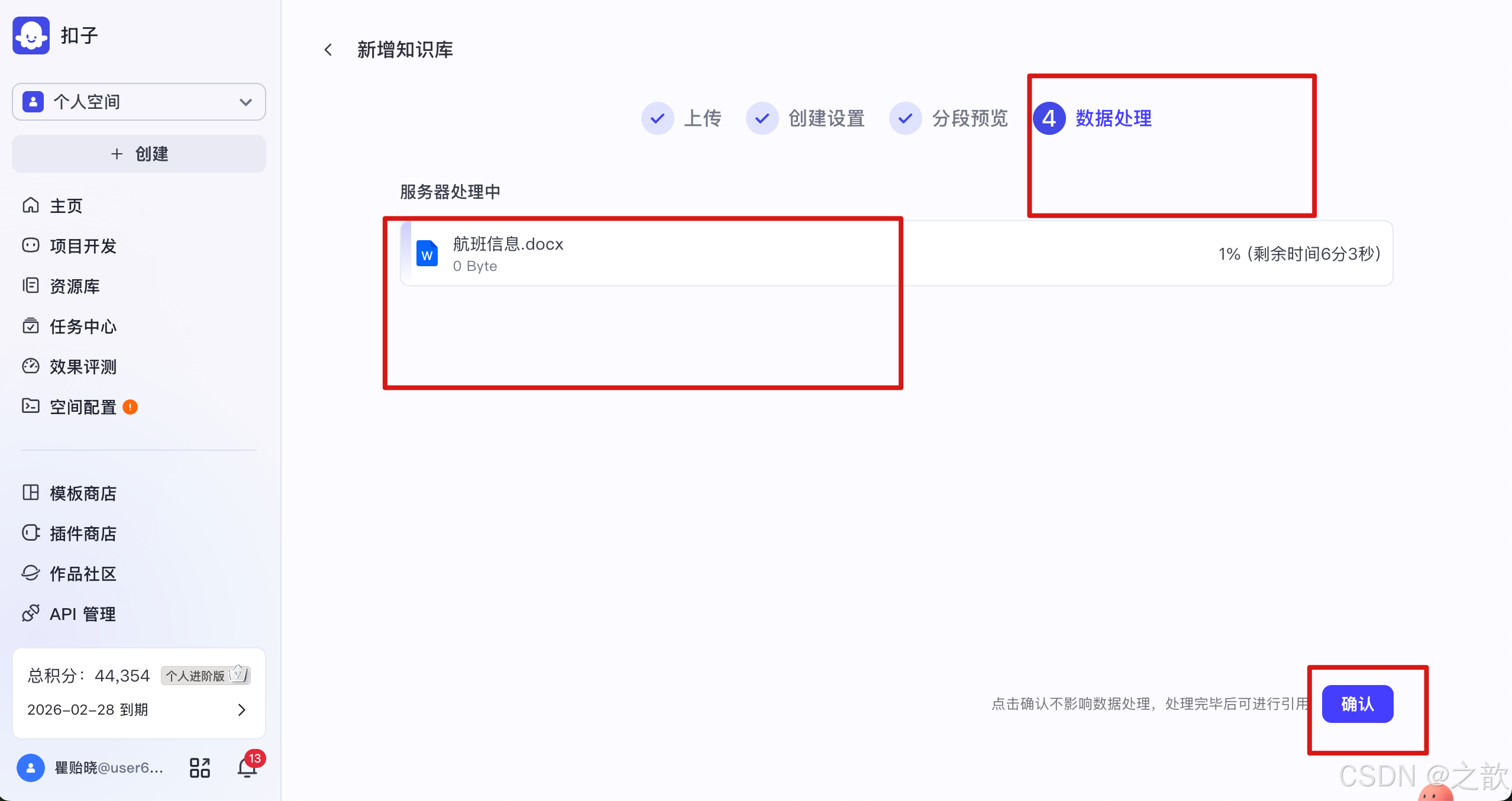Click the 1% processing progress indicator

click(x=1299, y=254)
